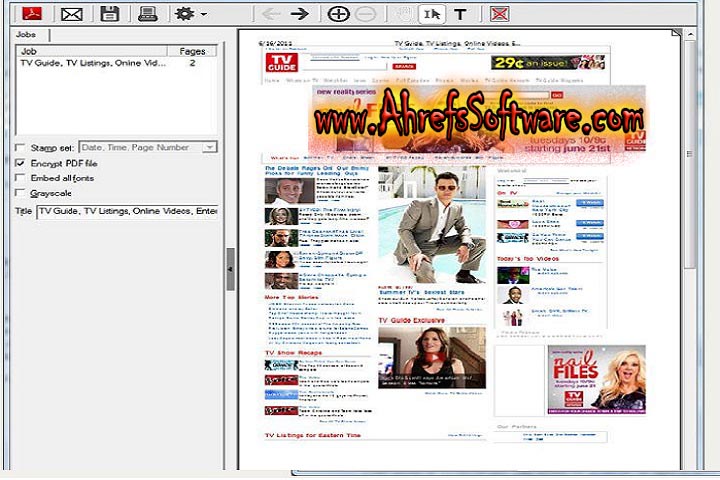Image resolution: width=720 pixels, height=480 pixels.
Task: Select the T text tool
Action: pos(460,14)
